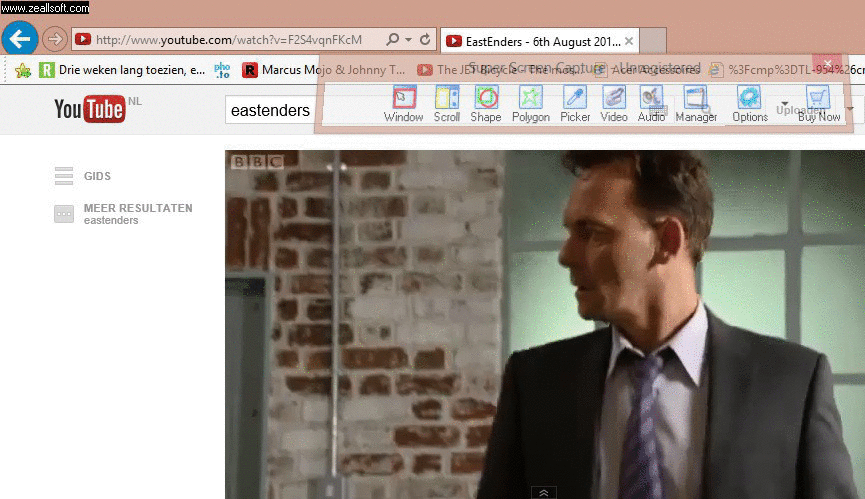Expand the address bar search dropdown arrow
Screen dimensions: 865x499
(x=408, y=40)
